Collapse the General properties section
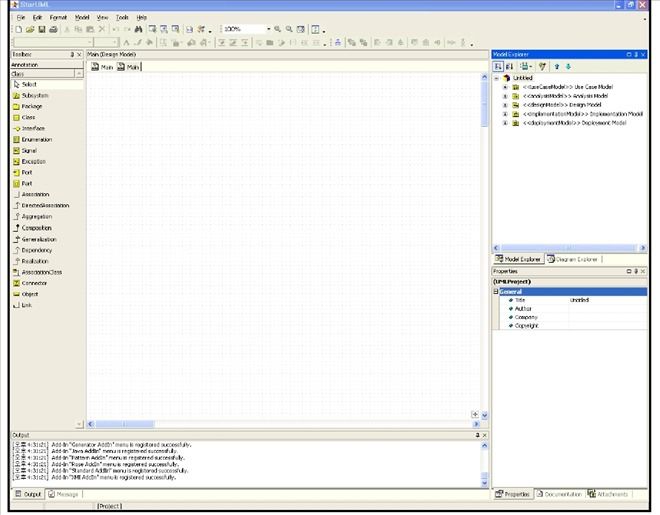 point(496,292)
